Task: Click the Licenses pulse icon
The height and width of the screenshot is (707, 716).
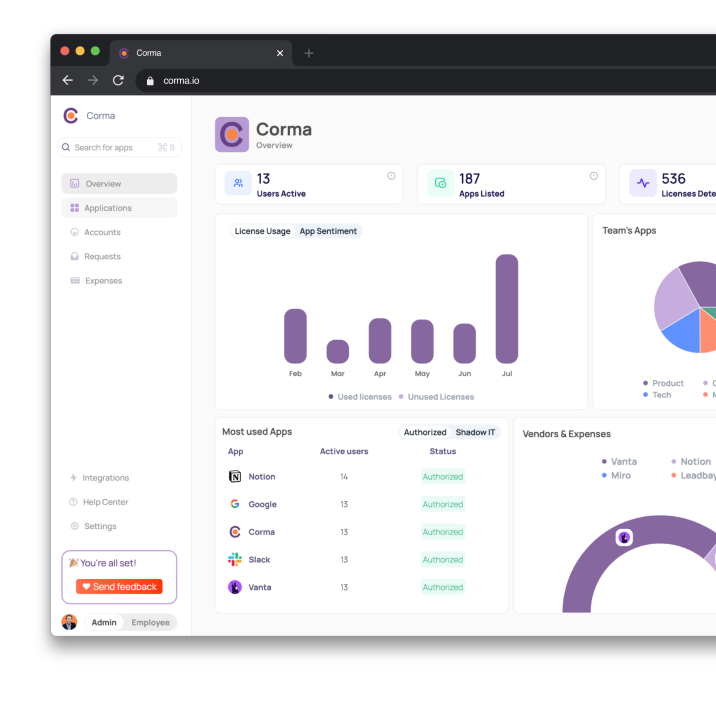Action: pos(643,184)
